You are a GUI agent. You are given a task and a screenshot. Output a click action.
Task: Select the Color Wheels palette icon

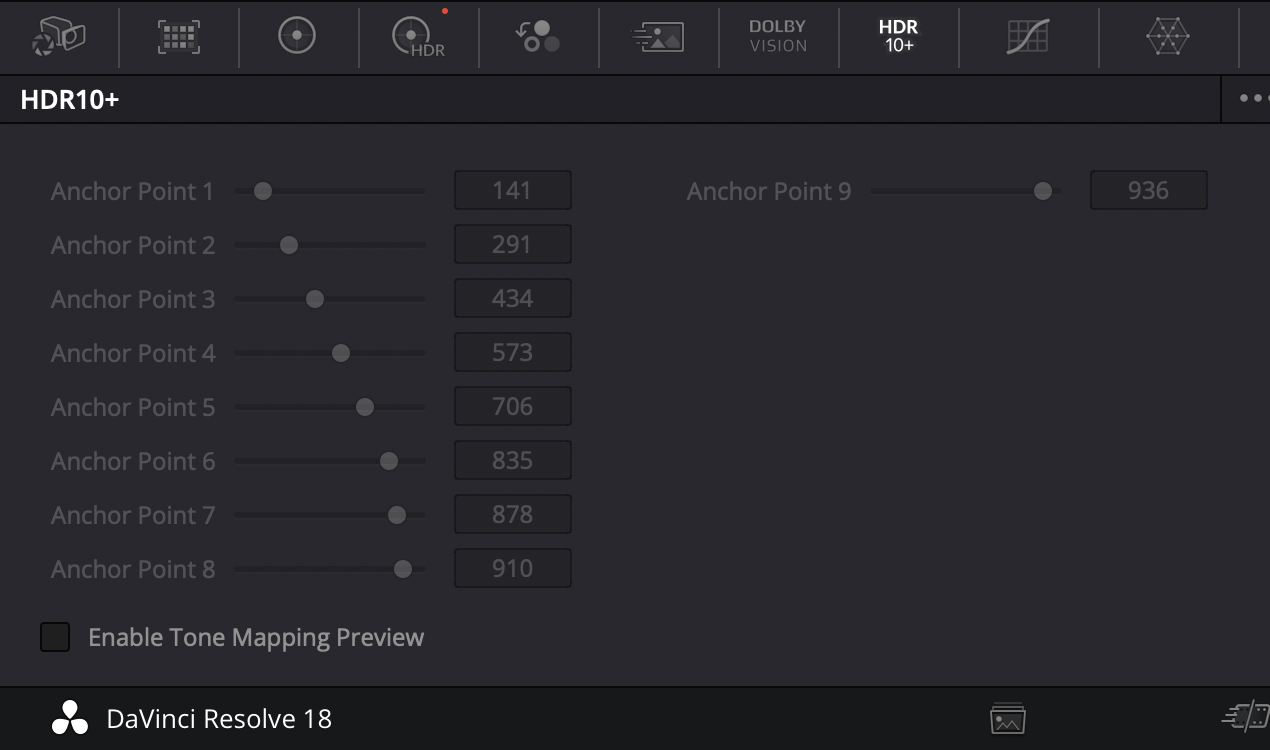coord(297,37)
